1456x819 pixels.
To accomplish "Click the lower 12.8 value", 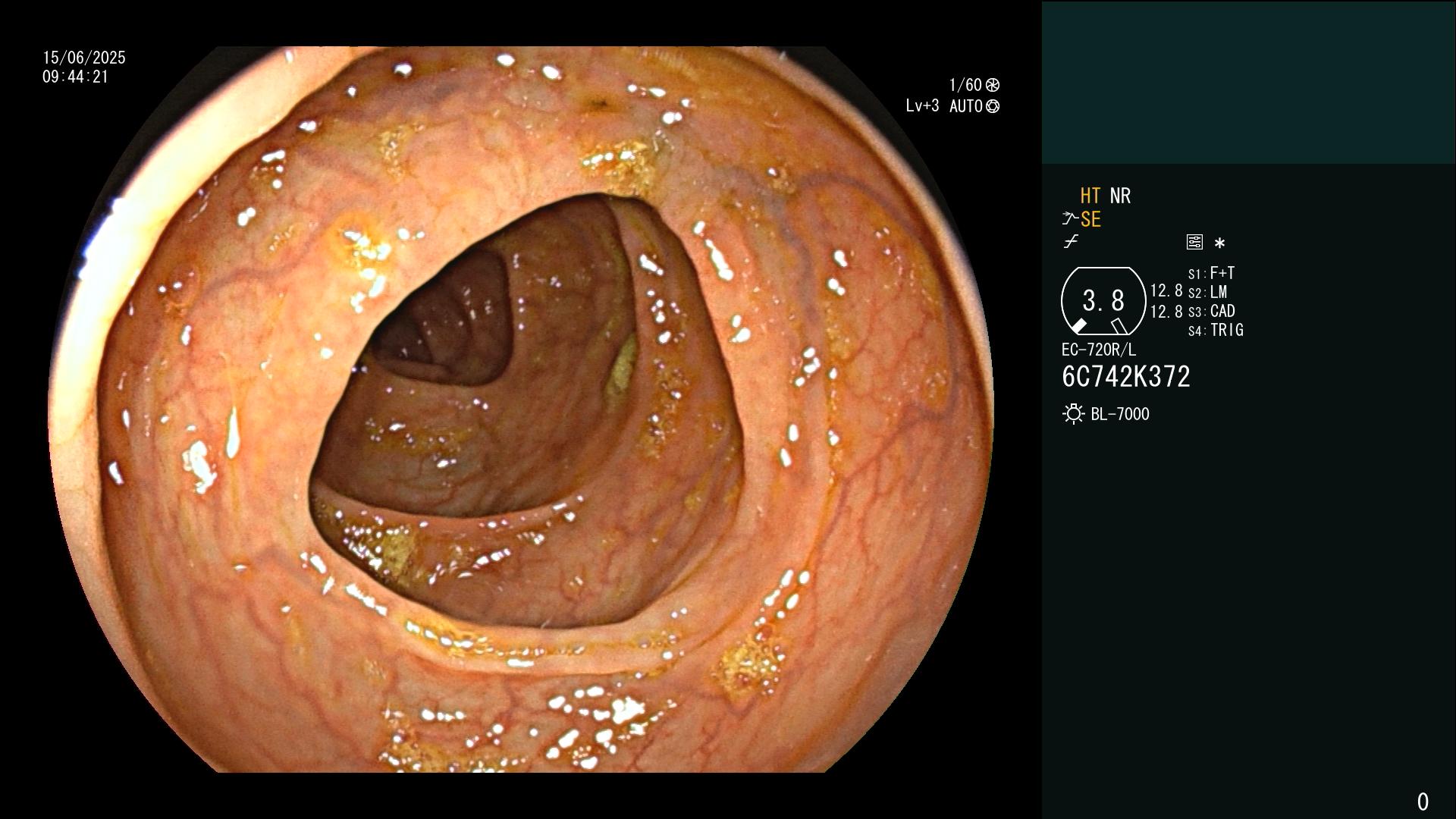I will pyautogui.click(x=1166, y=312).
